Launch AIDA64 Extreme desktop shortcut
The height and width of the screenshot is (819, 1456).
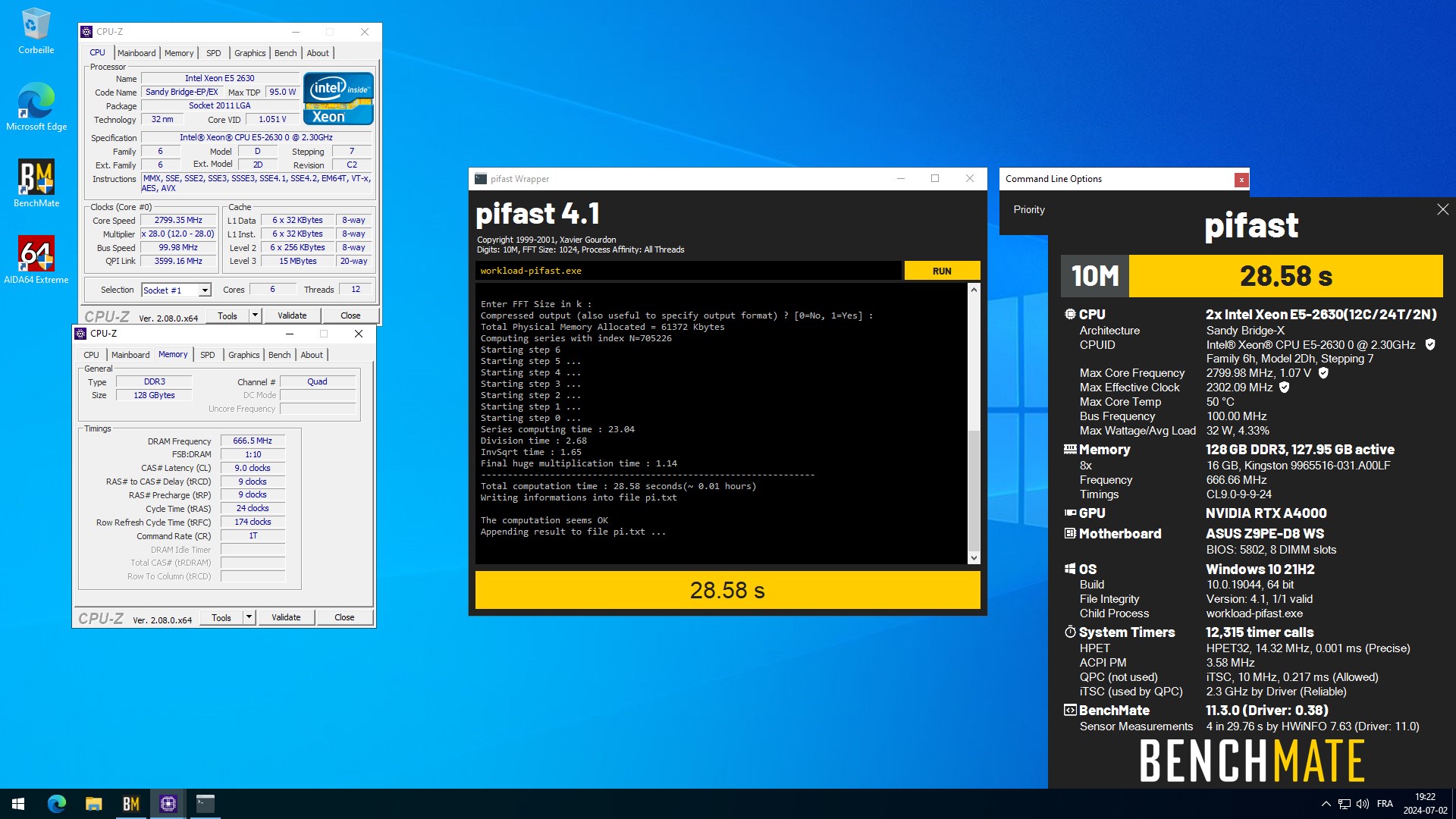[36, 260]
